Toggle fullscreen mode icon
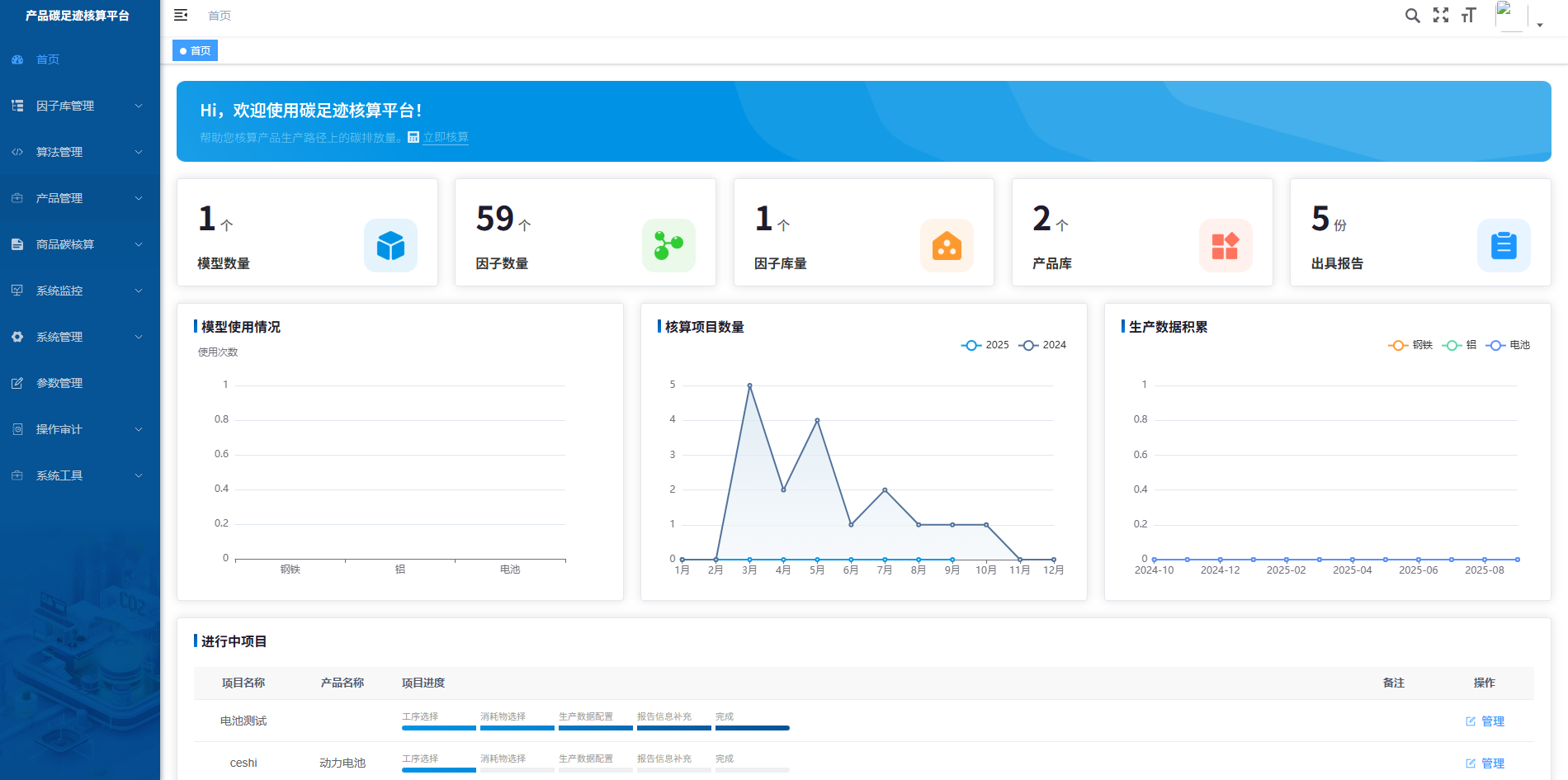The width and height of the screenshot is (1568, 780). [1441, 16]
